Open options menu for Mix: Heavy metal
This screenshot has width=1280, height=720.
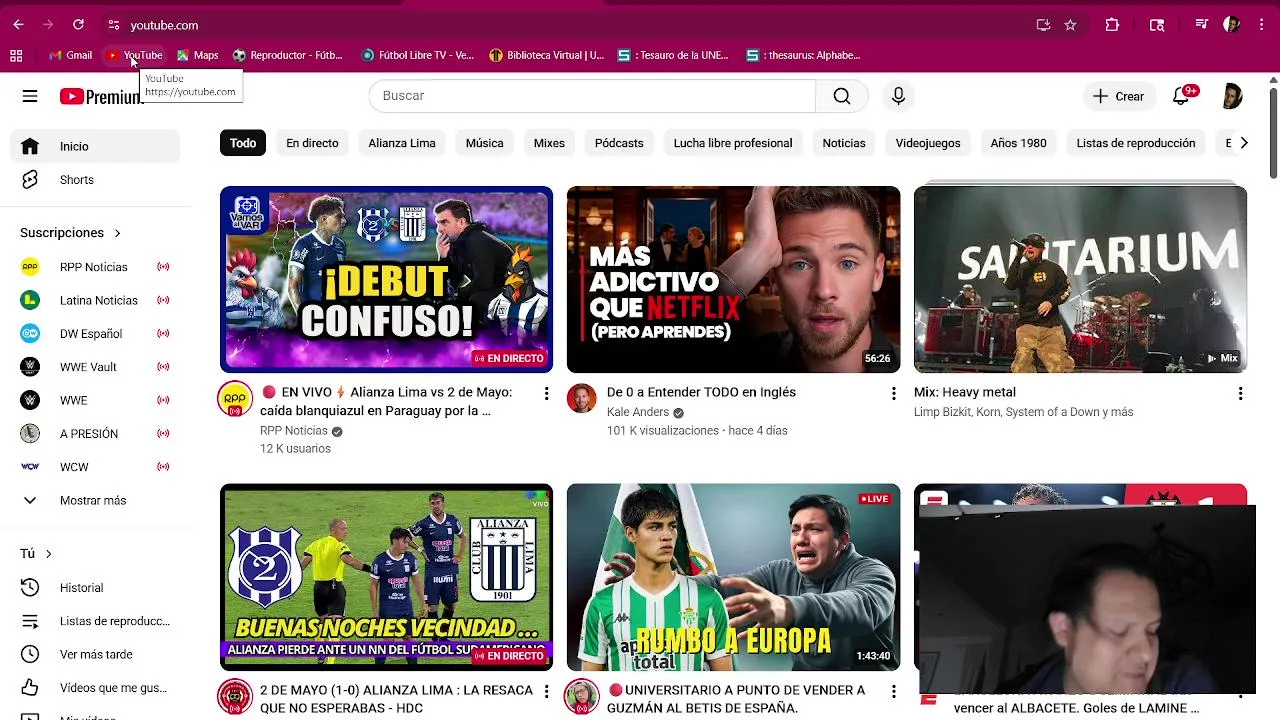1240,394
